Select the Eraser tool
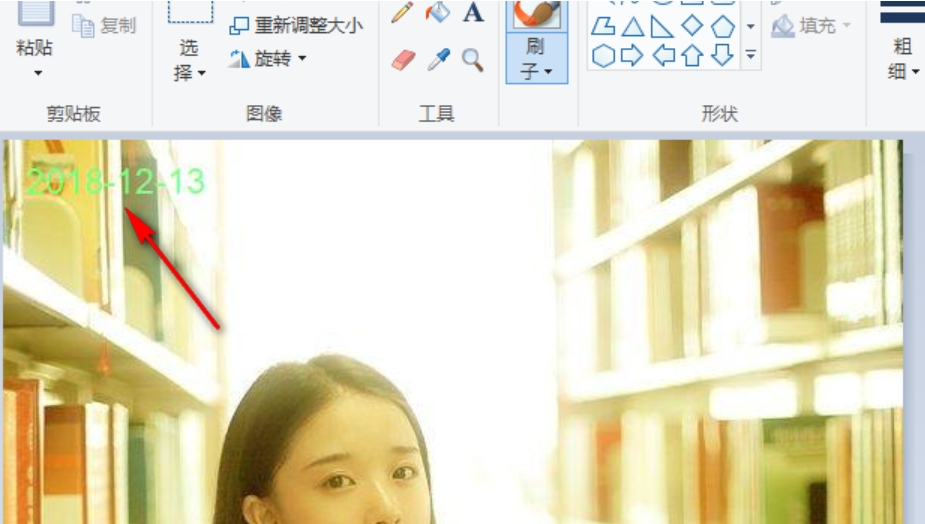925x524 pixels. pyautogui.click(x=404, y=60)
